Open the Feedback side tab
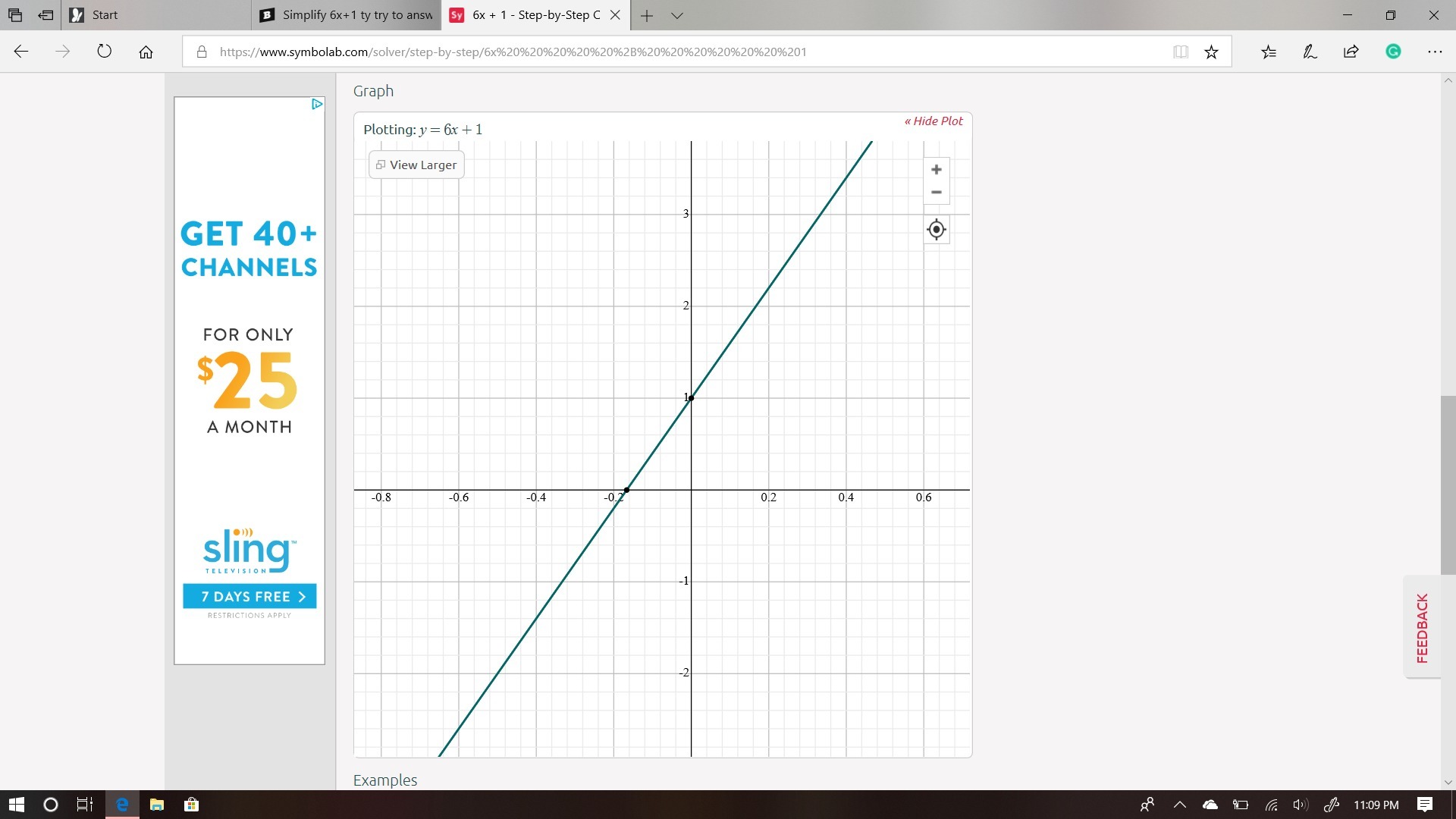 point(1422,627)
